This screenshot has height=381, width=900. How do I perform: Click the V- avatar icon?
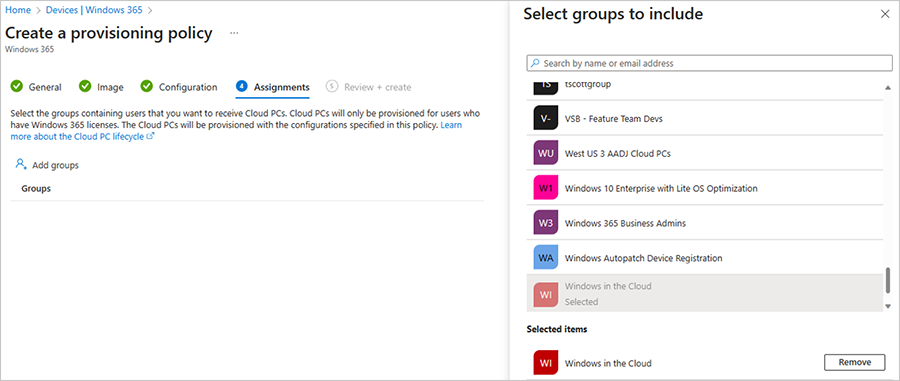click(x=546, y=118)
